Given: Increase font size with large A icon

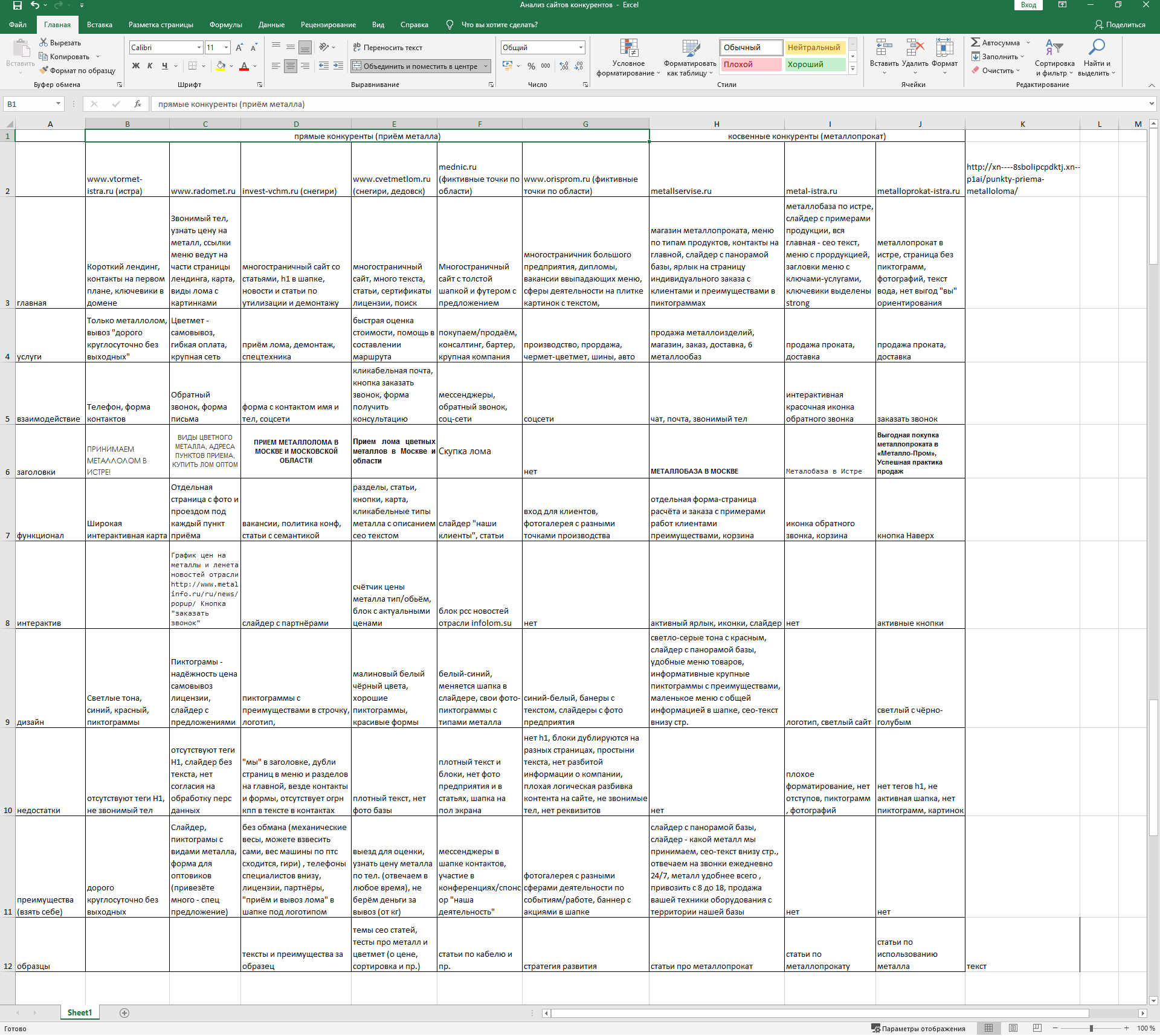Looking at the screenshot, I should 239,47.
